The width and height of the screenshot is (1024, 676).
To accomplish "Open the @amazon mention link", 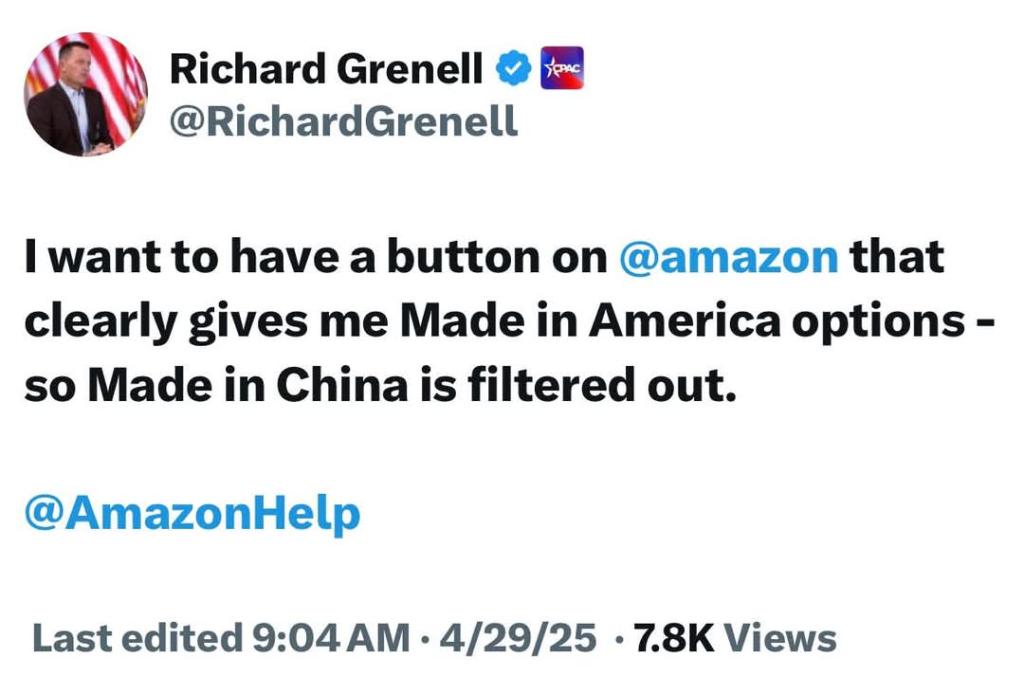I will coord(729,258).
